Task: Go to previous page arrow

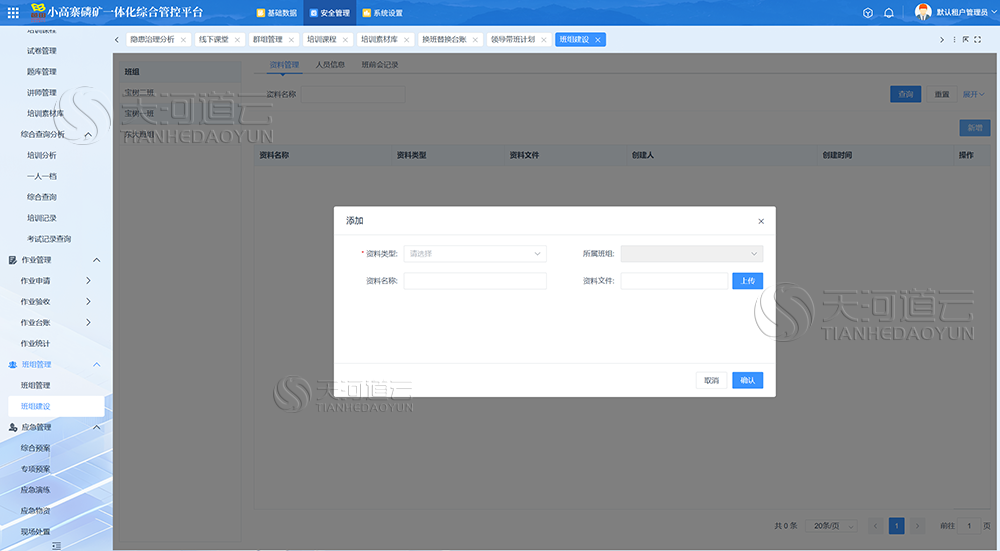Action: (x=876, y=526)
